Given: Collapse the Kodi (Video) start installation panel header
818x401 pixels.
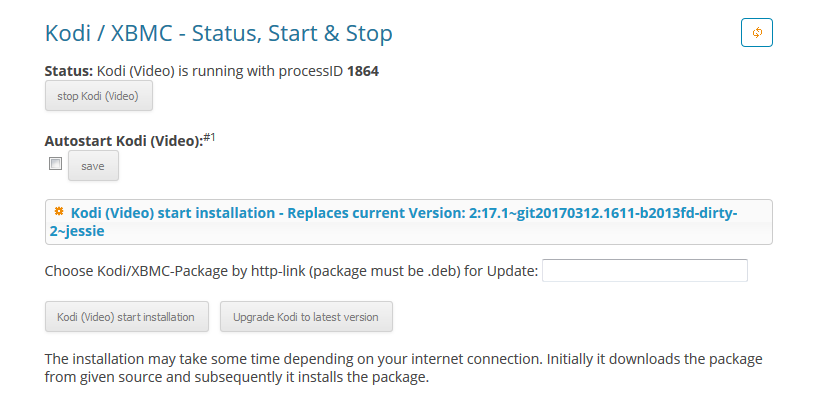Looking at the screenshot, I should click(408, 222).
